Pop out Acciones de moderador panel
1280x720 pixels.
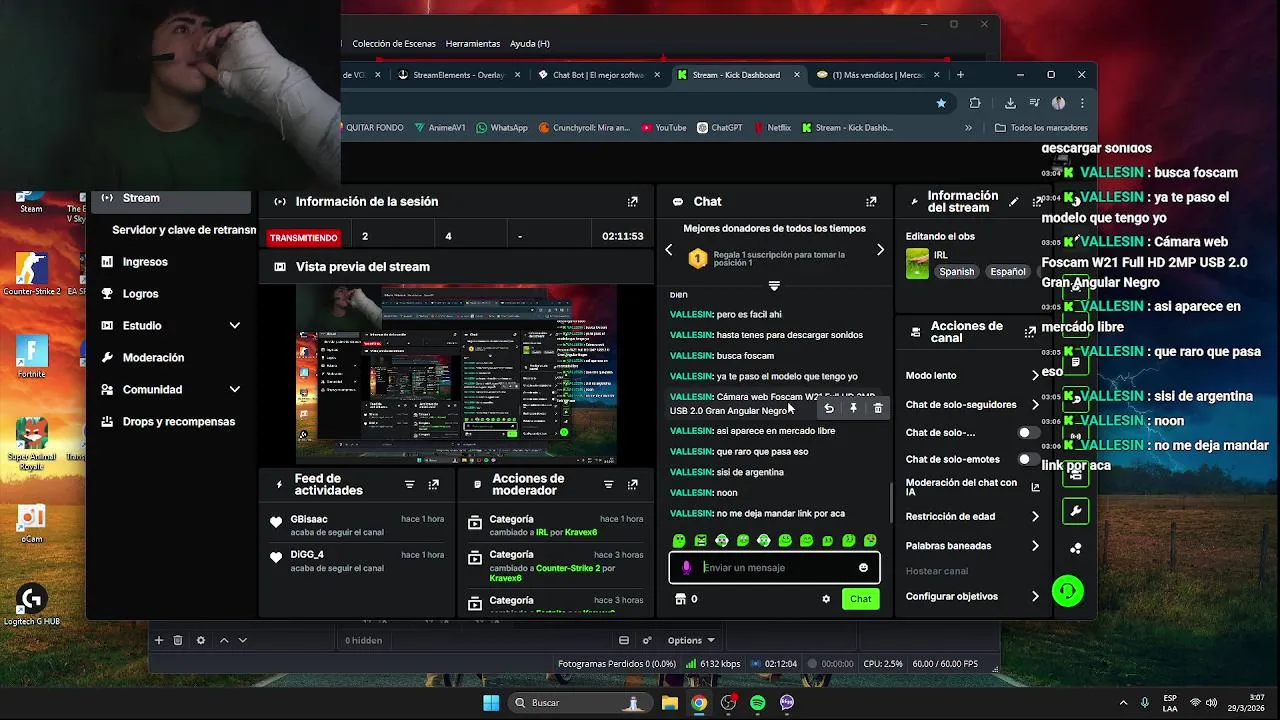click(x=632, y=484)
